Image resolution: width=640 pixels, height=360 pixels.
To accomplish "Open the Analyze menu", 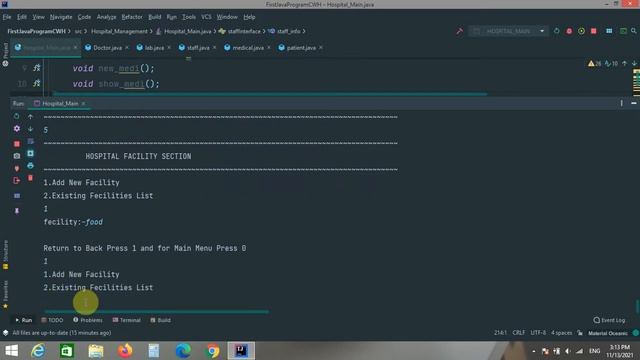I will [107, 17].
